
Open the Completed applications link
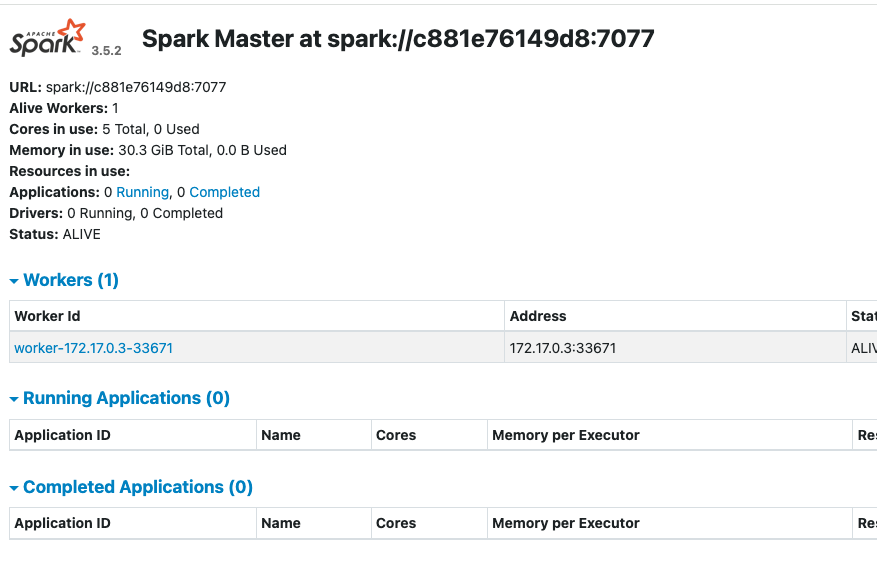(224, 192)
